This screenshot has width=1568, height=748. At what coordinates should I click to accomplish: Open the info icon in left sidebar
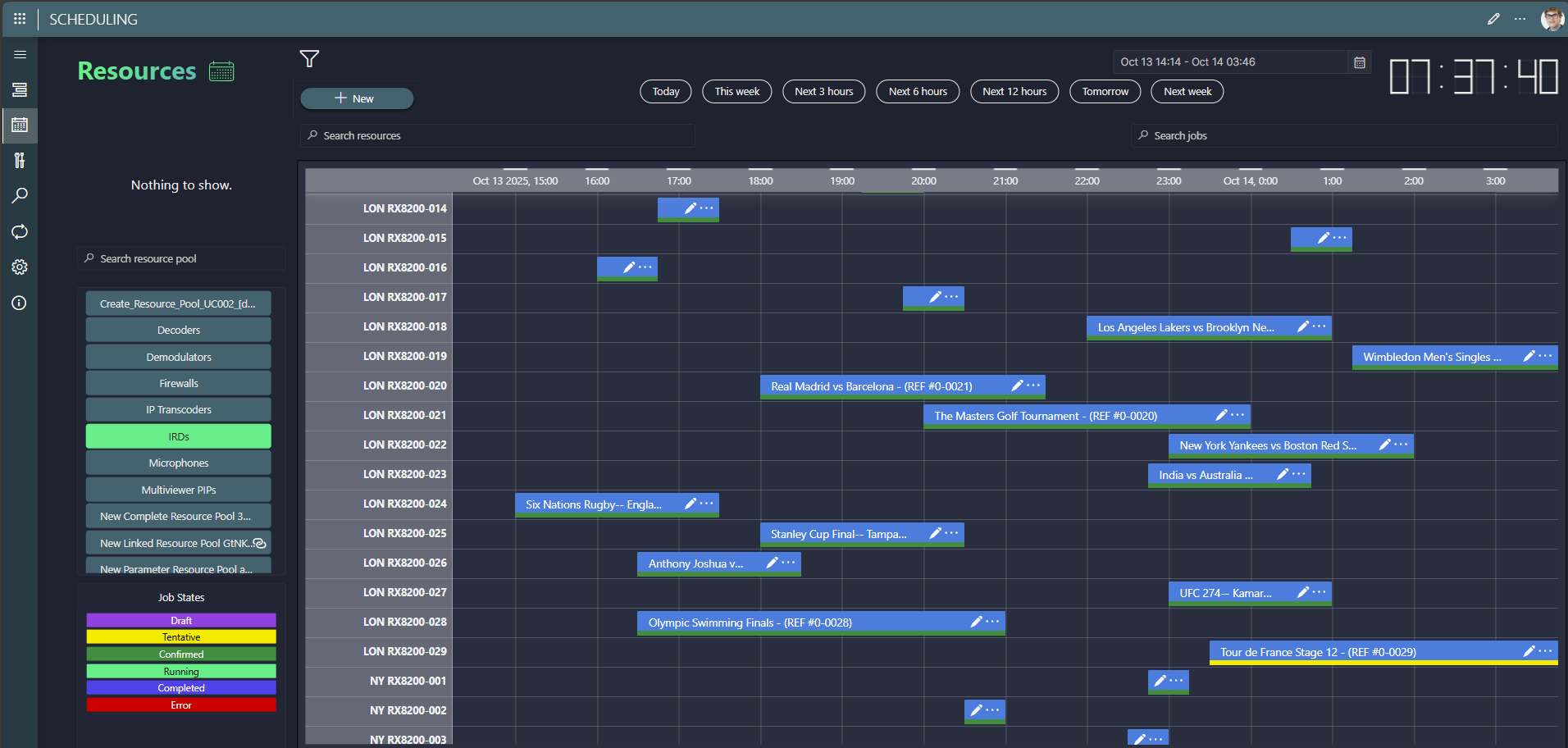click(20, 303)
